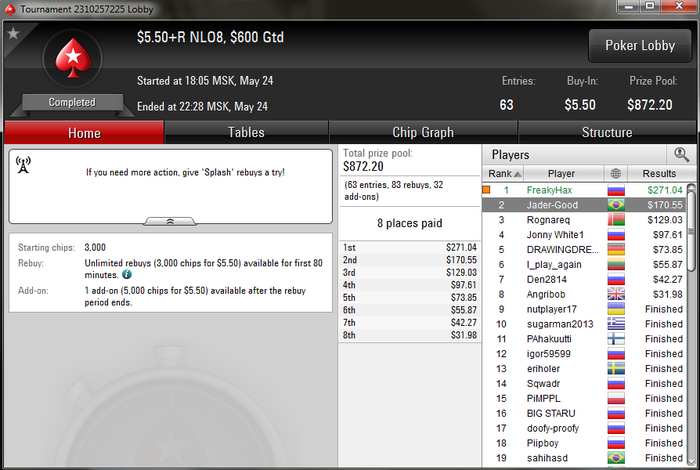700x470 pixels.
Task: Click the PokerStars red spade logo
Action: pos(73,58)
